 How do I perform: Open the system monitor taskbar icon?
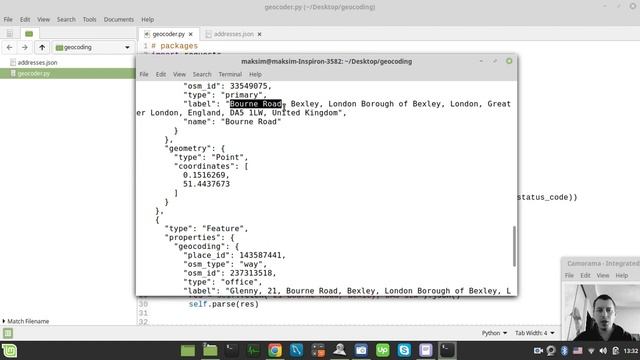coord(253,350)
